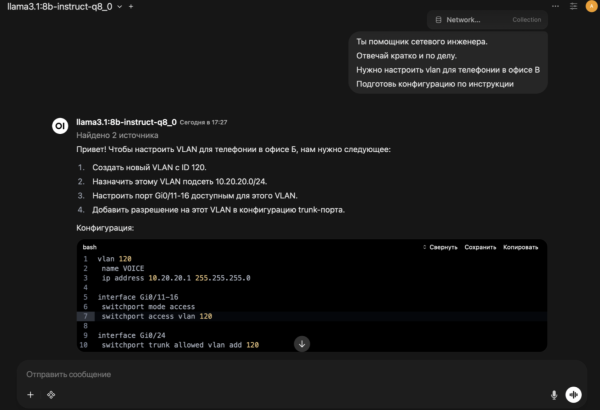
Task: Click code line 'vlan 120'
Action: click(x=114, y=259)
